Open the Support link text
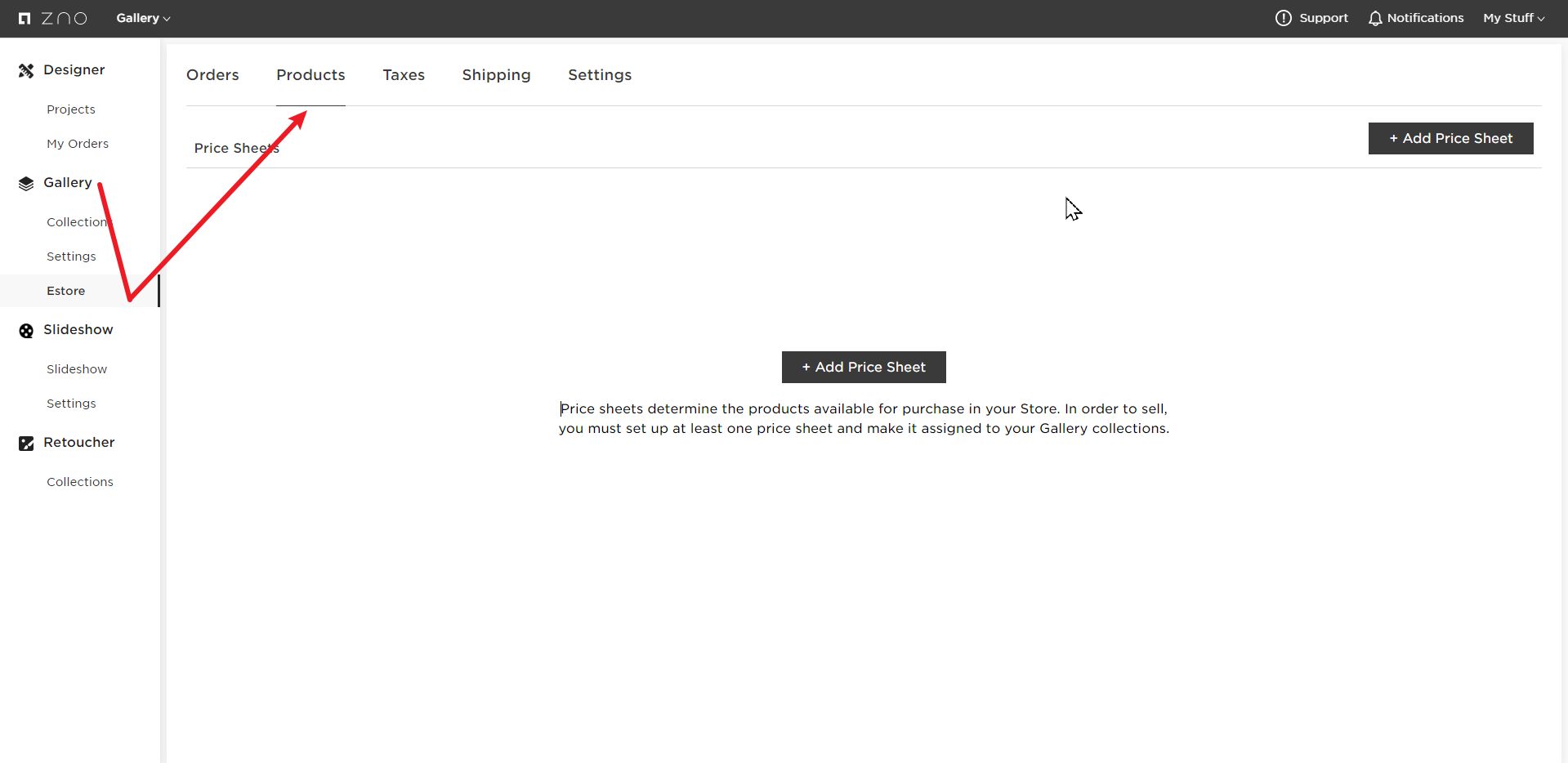The height and width of the screenshot is (763, 1568). click(x=1323, y=18)
